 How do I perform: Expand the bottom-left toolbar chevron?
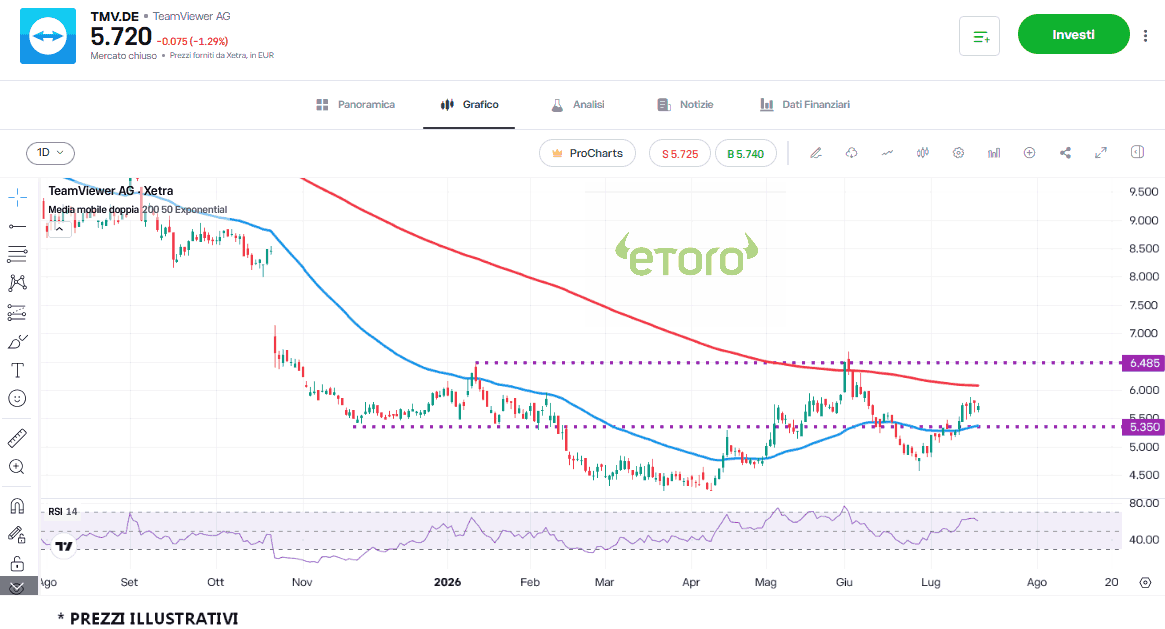tap(17, 587)
